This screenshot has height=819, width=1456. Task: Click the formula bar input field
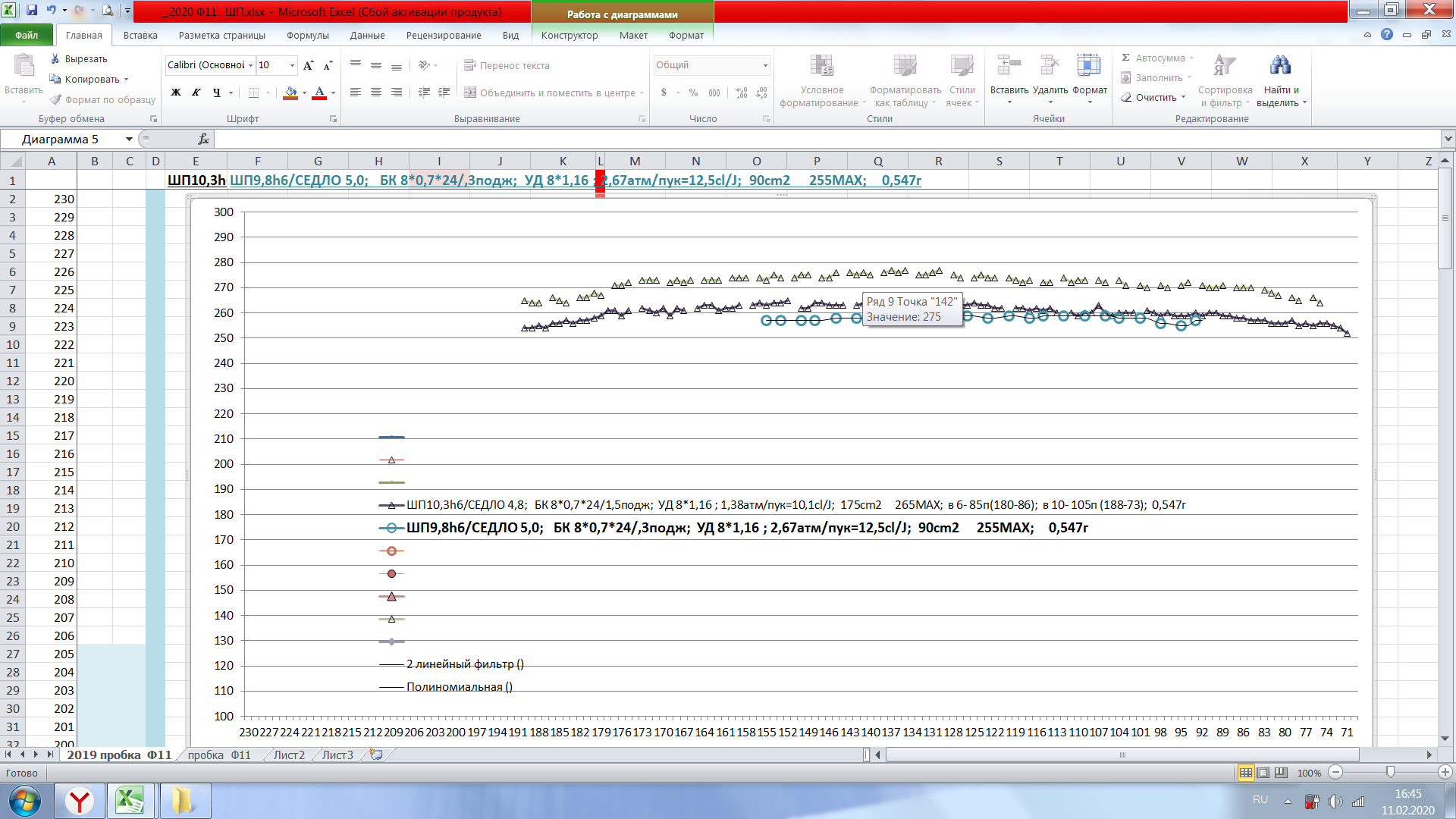827,140
